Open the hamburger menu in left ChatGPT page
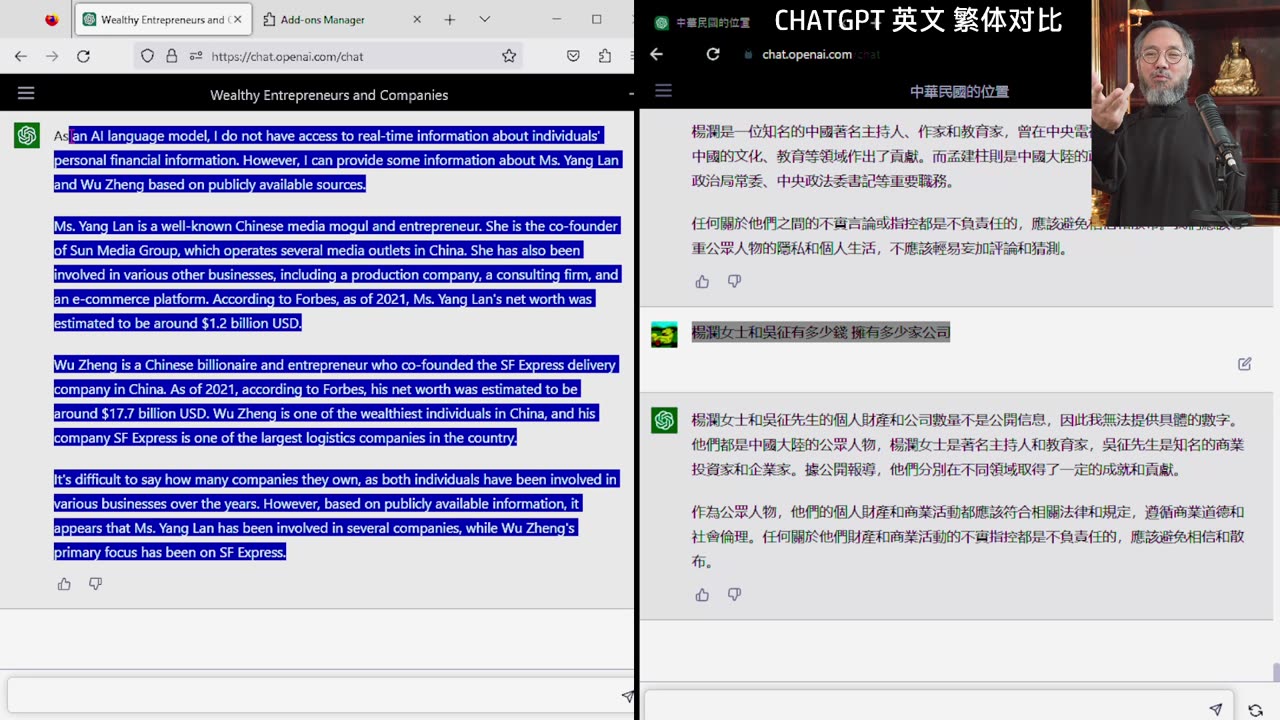Screen dimensions: 1280x720 pyautogui.click(x=26, y=93)
